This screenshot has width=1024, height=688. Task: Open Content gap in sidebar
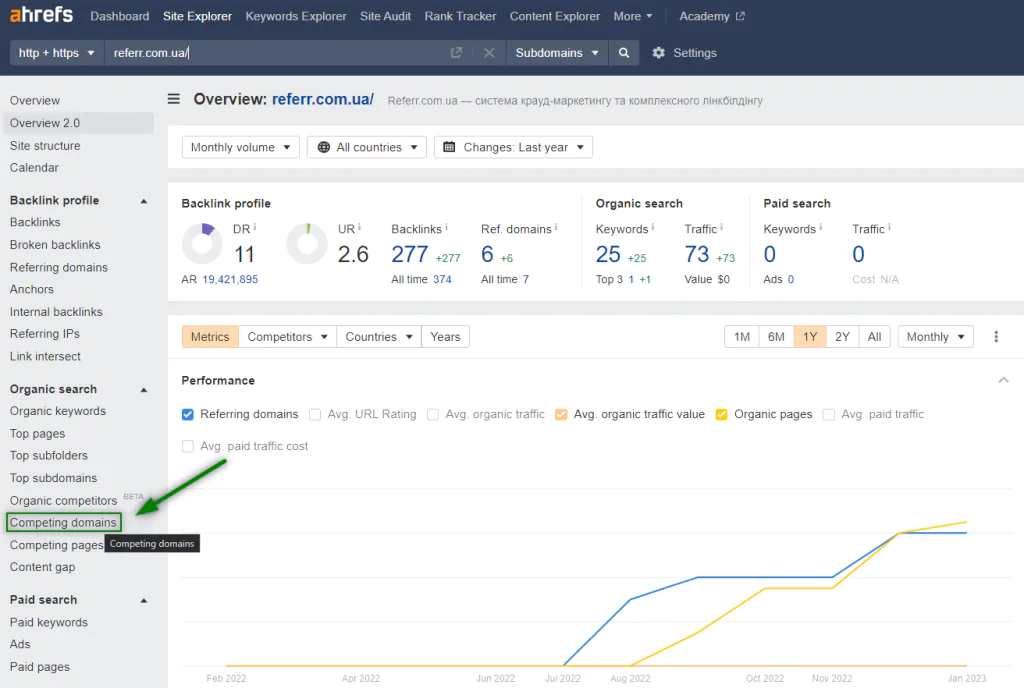(x=42, y=567)
